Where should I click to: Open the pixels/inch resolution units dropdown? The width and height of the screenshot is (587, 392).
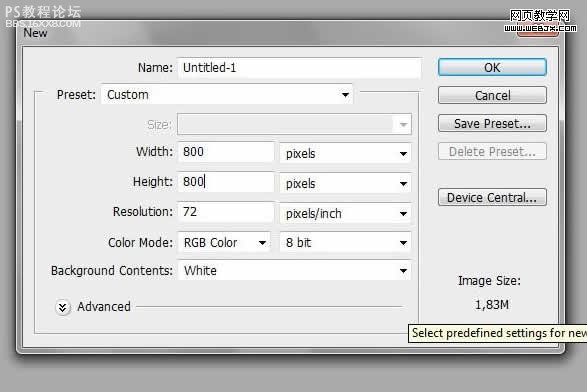345,213
